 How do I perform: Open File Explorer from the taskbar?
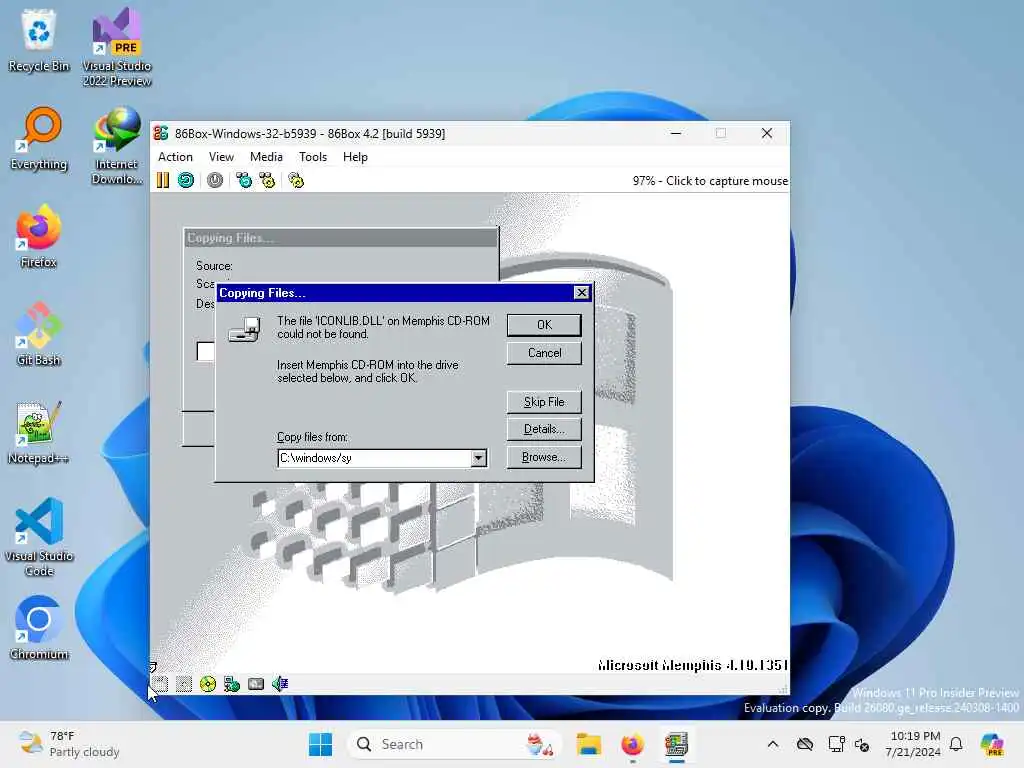588,744
